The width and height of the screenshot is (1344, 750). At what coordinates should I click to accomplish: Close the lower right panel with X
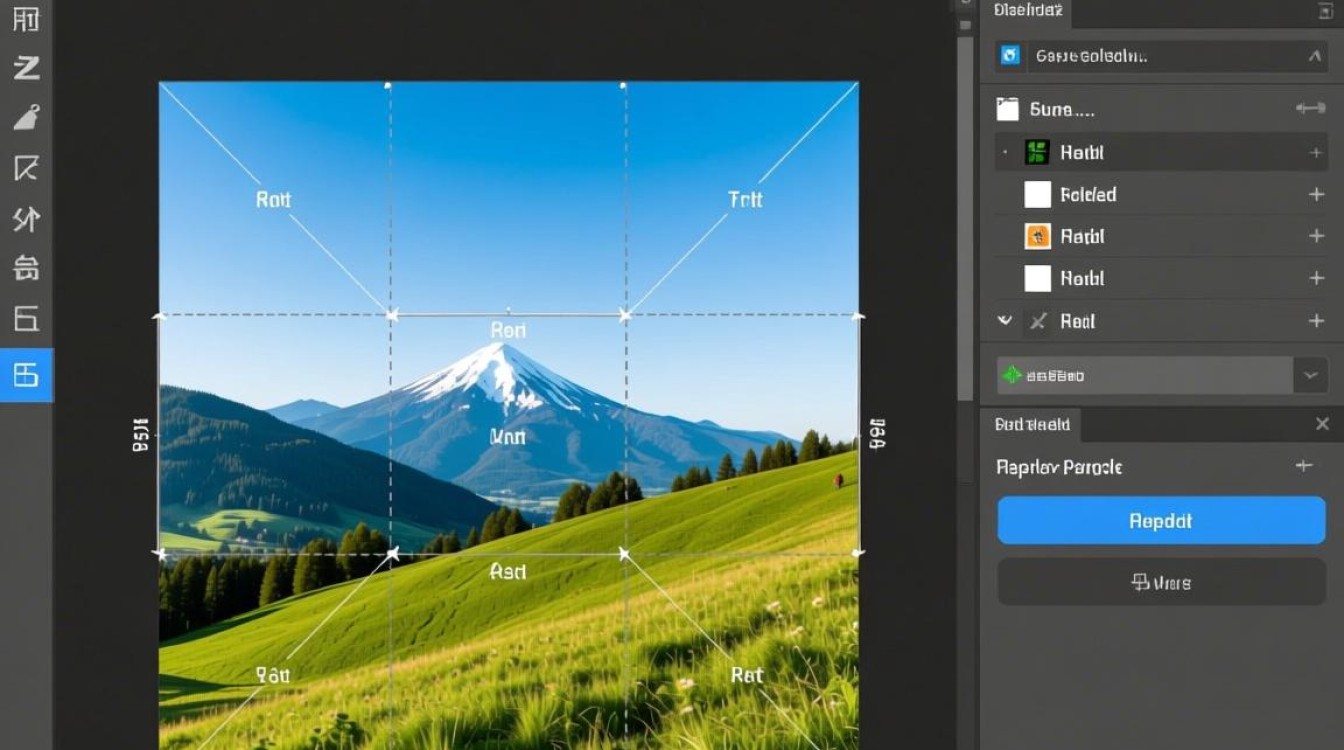pyautogui.click(x=1322, y=425)
